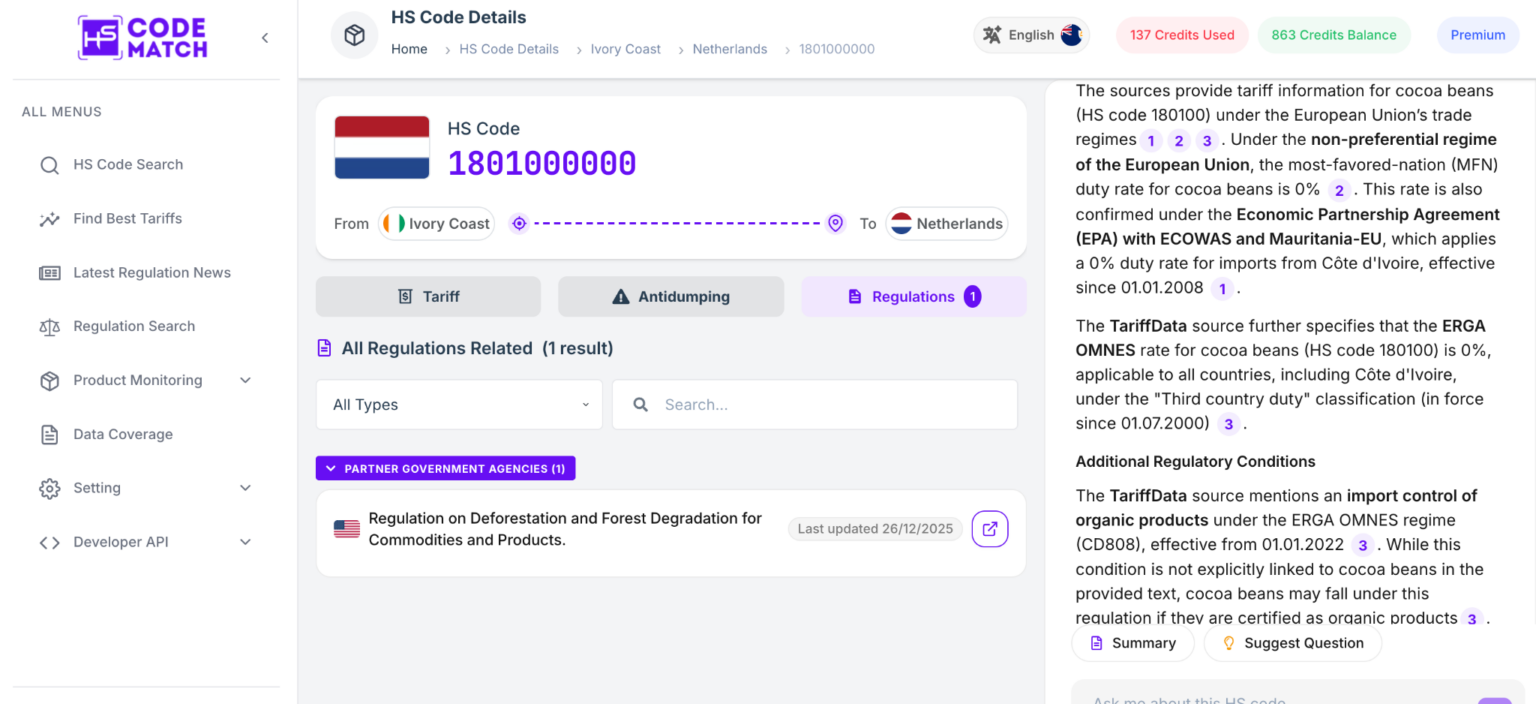Open the All Types filter dropdown
The width and height of the screenshot is (1536, 704).
(x=459, y=405)
